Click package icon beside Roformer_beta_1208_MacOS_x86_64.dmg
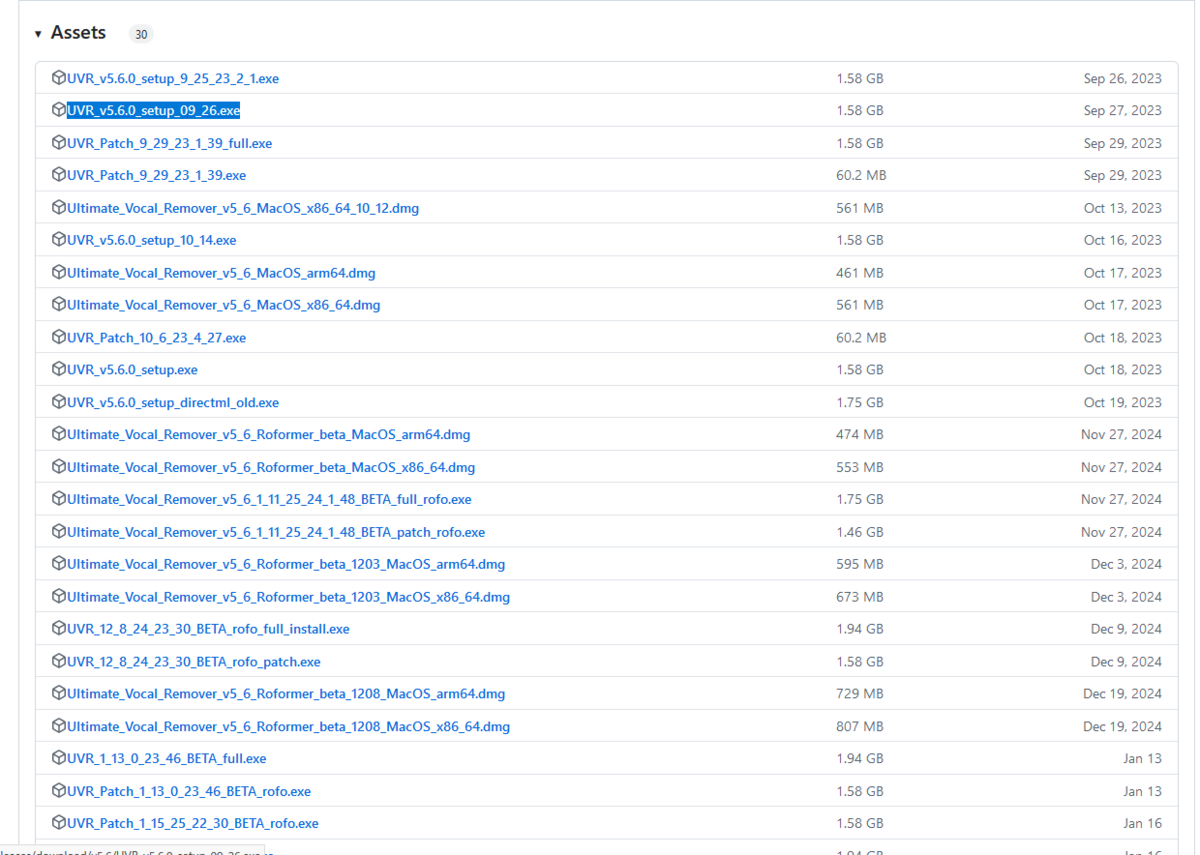The height and width of the screenshot is (855, 1200). coord(59,726)
